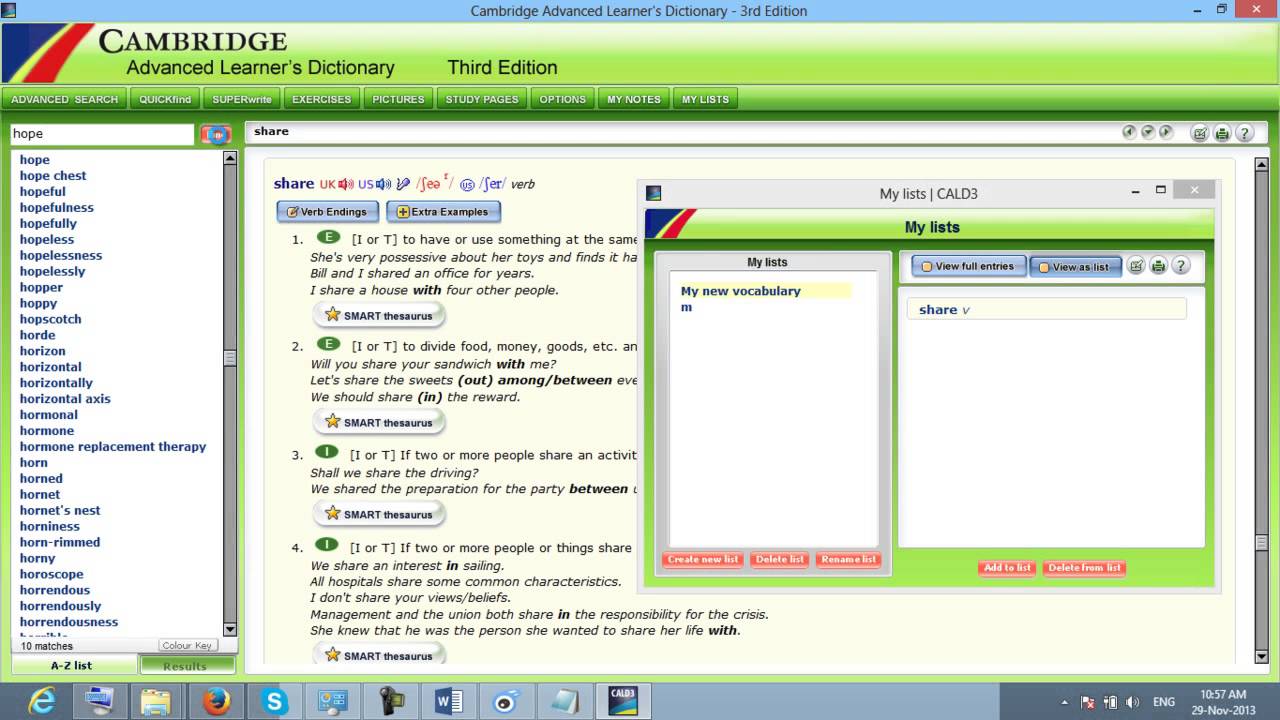1280x720 pixels.
Task: Open Microsoft Word from the taskbar
Action: (449, 701)
